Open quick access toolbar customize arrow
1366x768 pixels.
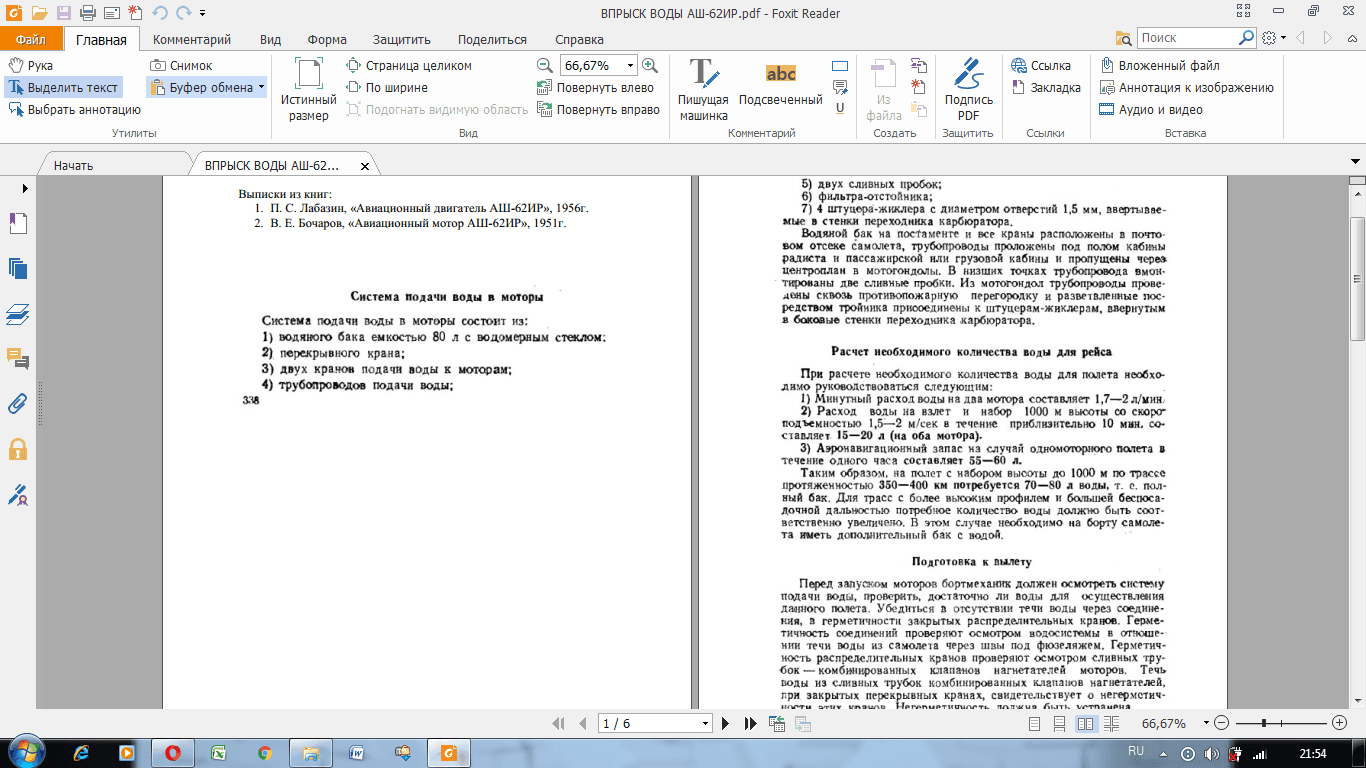(x=203, y=14)
